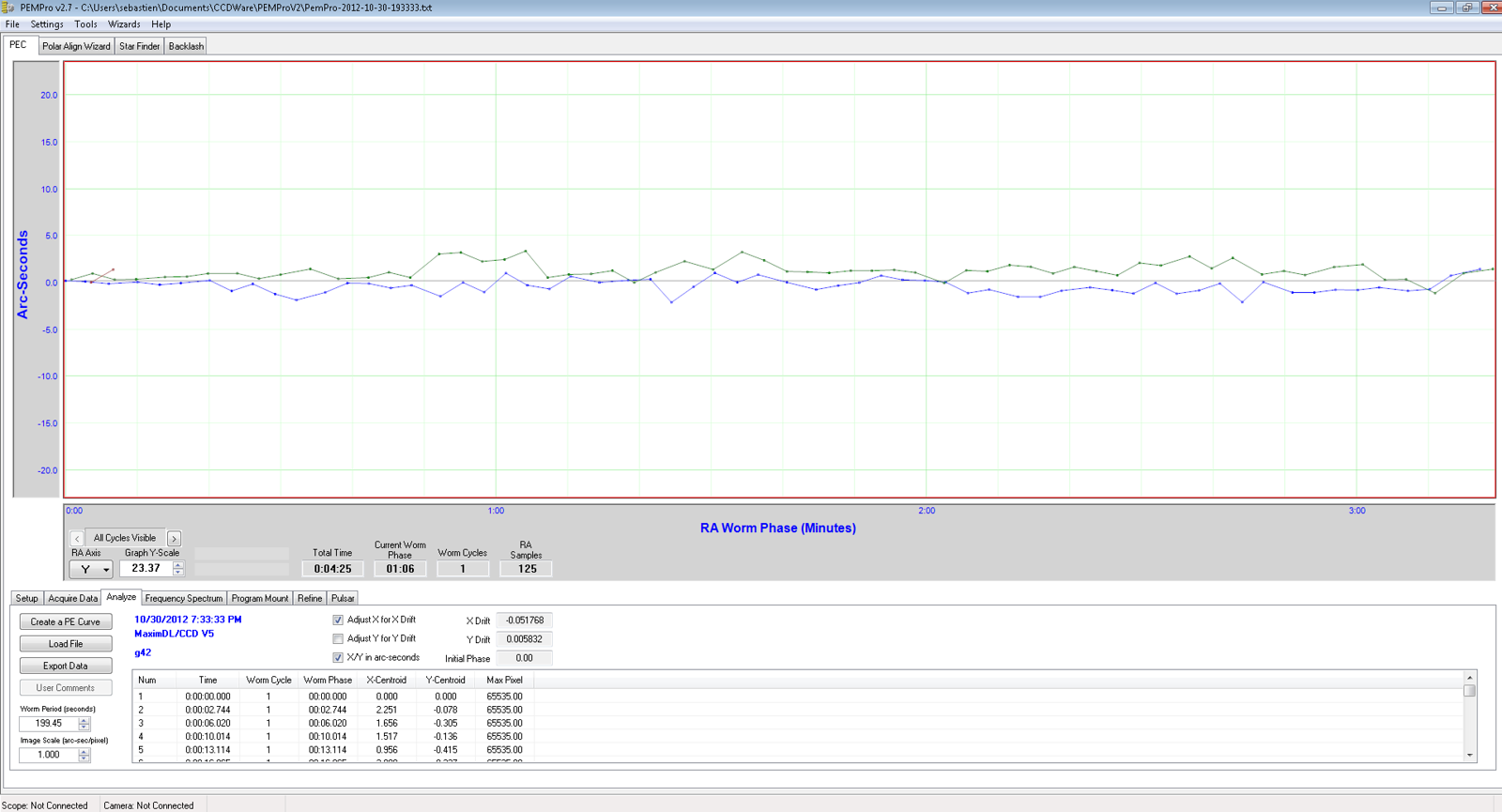Click the Export Data button
This screenshot has width=1502, height=812.
[x=66, y=666]
